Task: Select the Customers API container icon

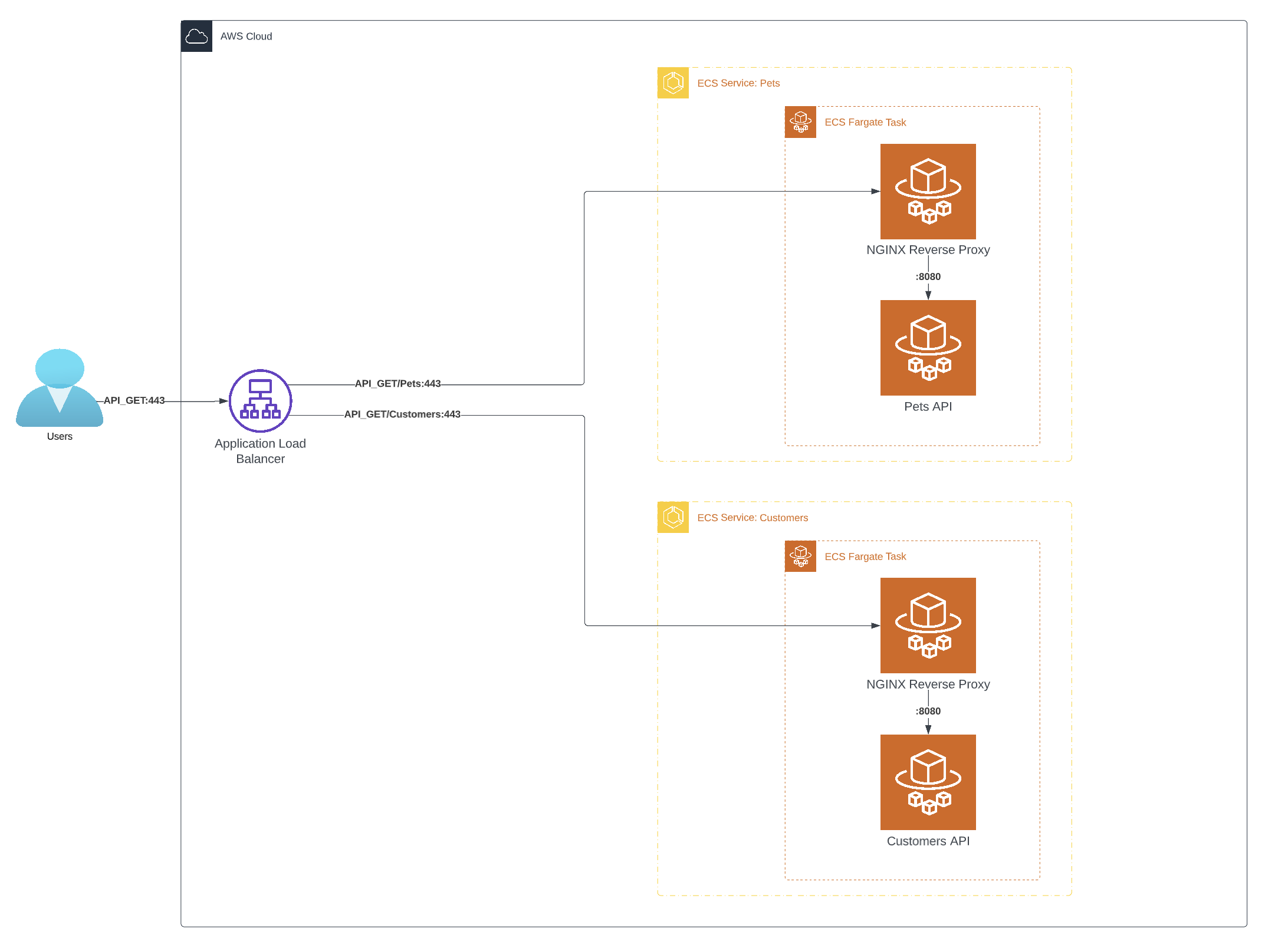Action: point(928,782)
